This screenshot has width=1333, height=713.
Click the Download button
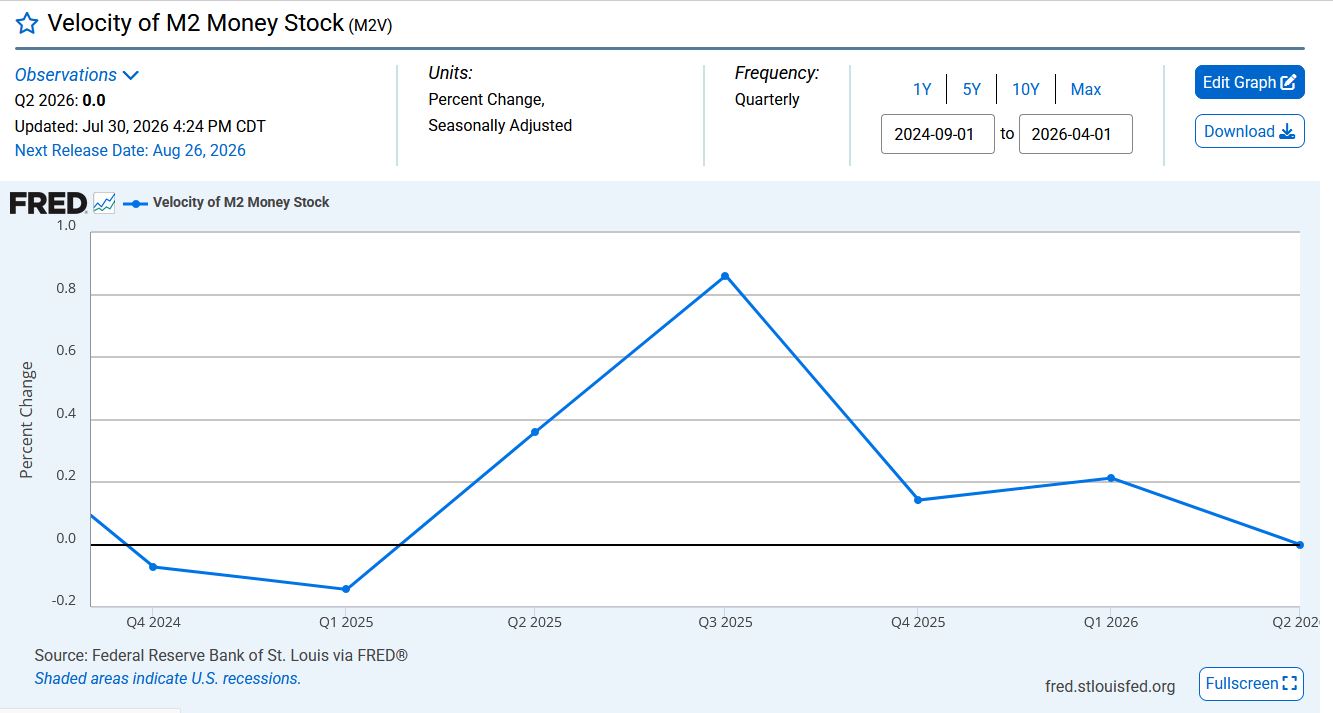(1250, 131)
